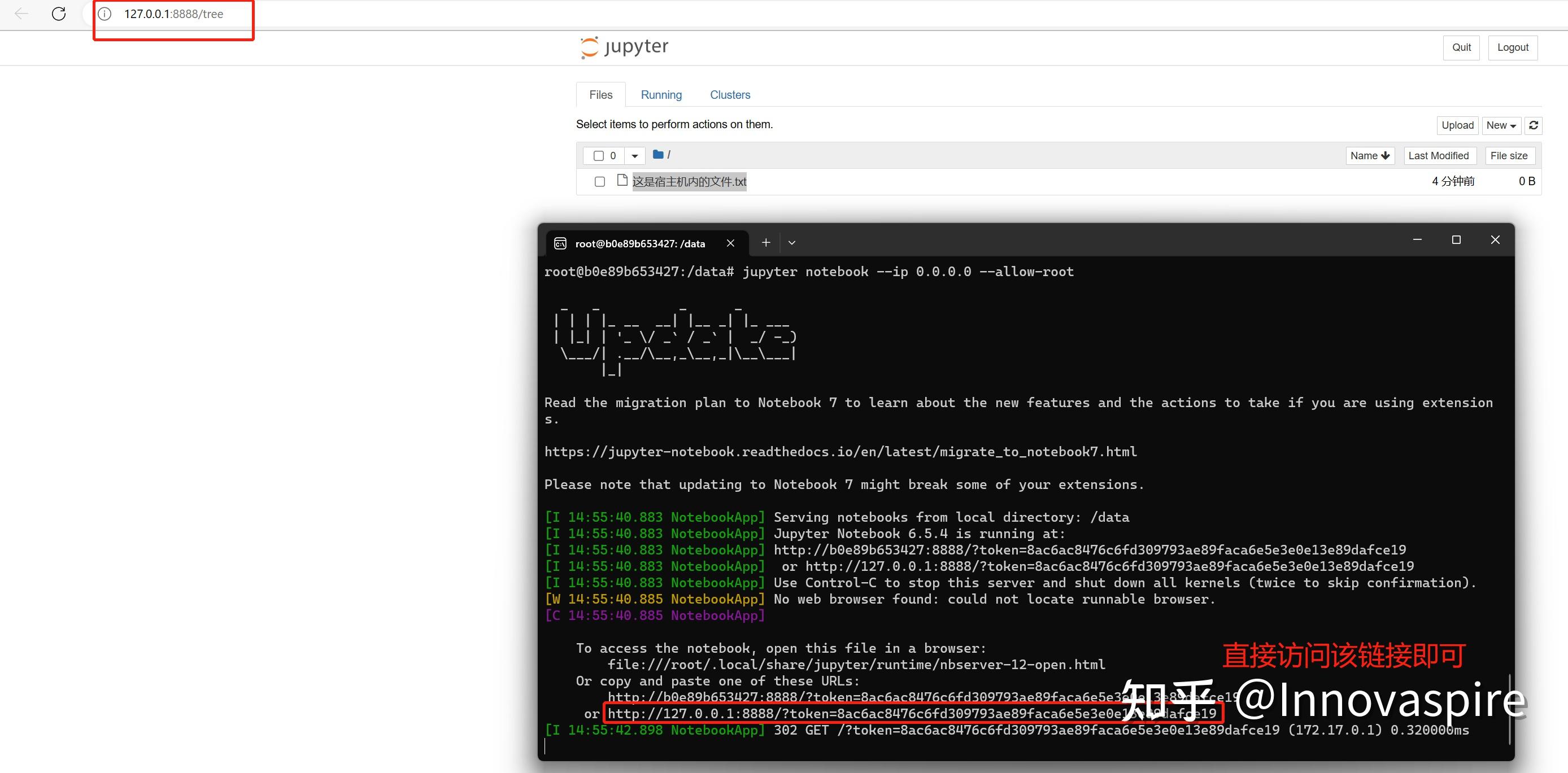Add a new terminal tab with plus

pyautogui.click(x=766, y=243)
